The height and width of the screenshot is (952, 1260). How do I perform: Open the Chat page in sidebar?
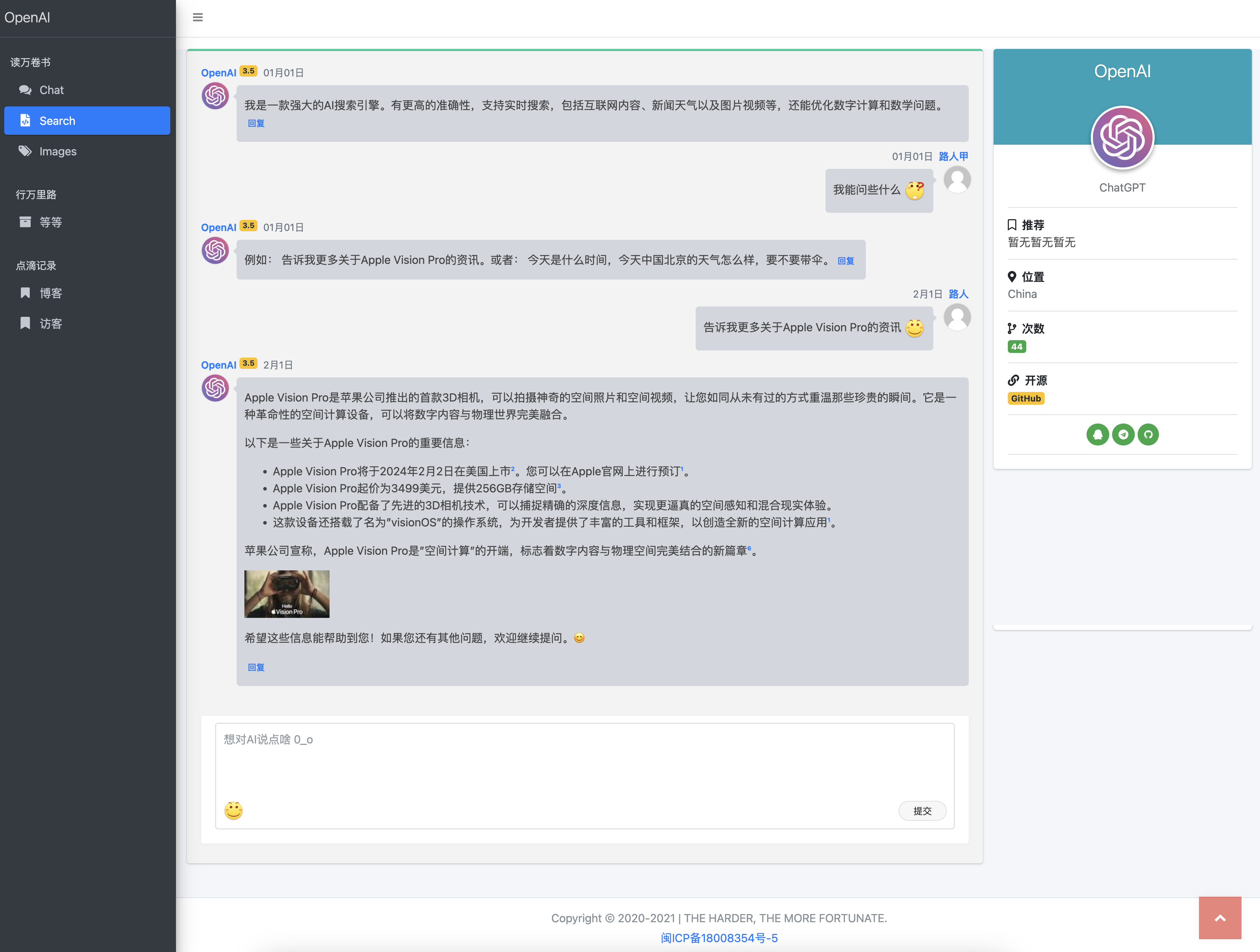click(x=87, y=90)
